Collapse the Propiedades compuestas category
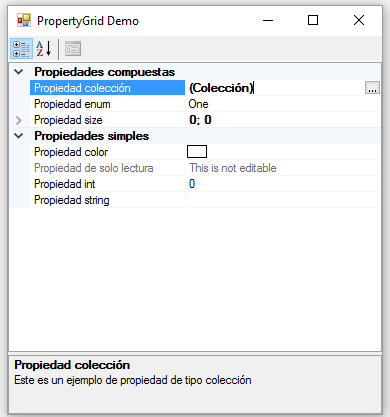 [x=19, y=72]
